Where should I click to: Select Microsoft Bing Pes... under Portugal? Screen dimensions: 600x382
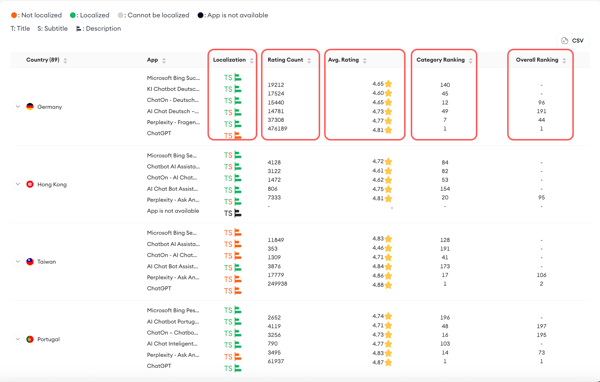coord(173,310)
